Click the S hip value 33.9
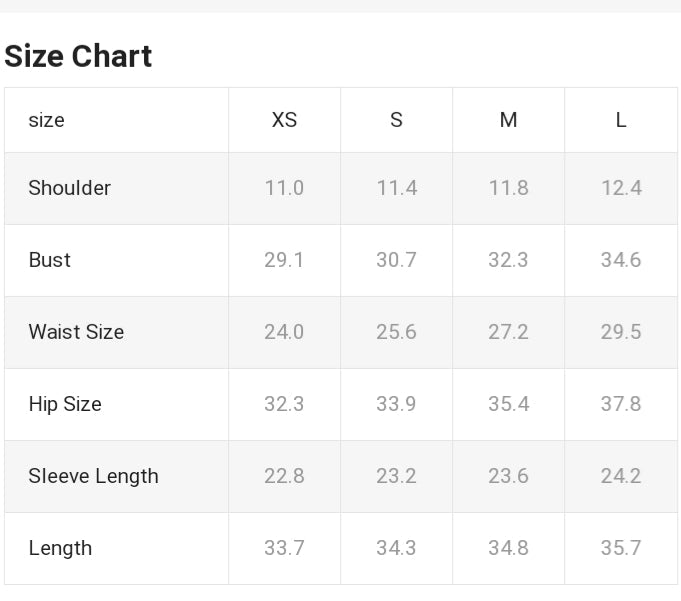 [x=396, y=404]
